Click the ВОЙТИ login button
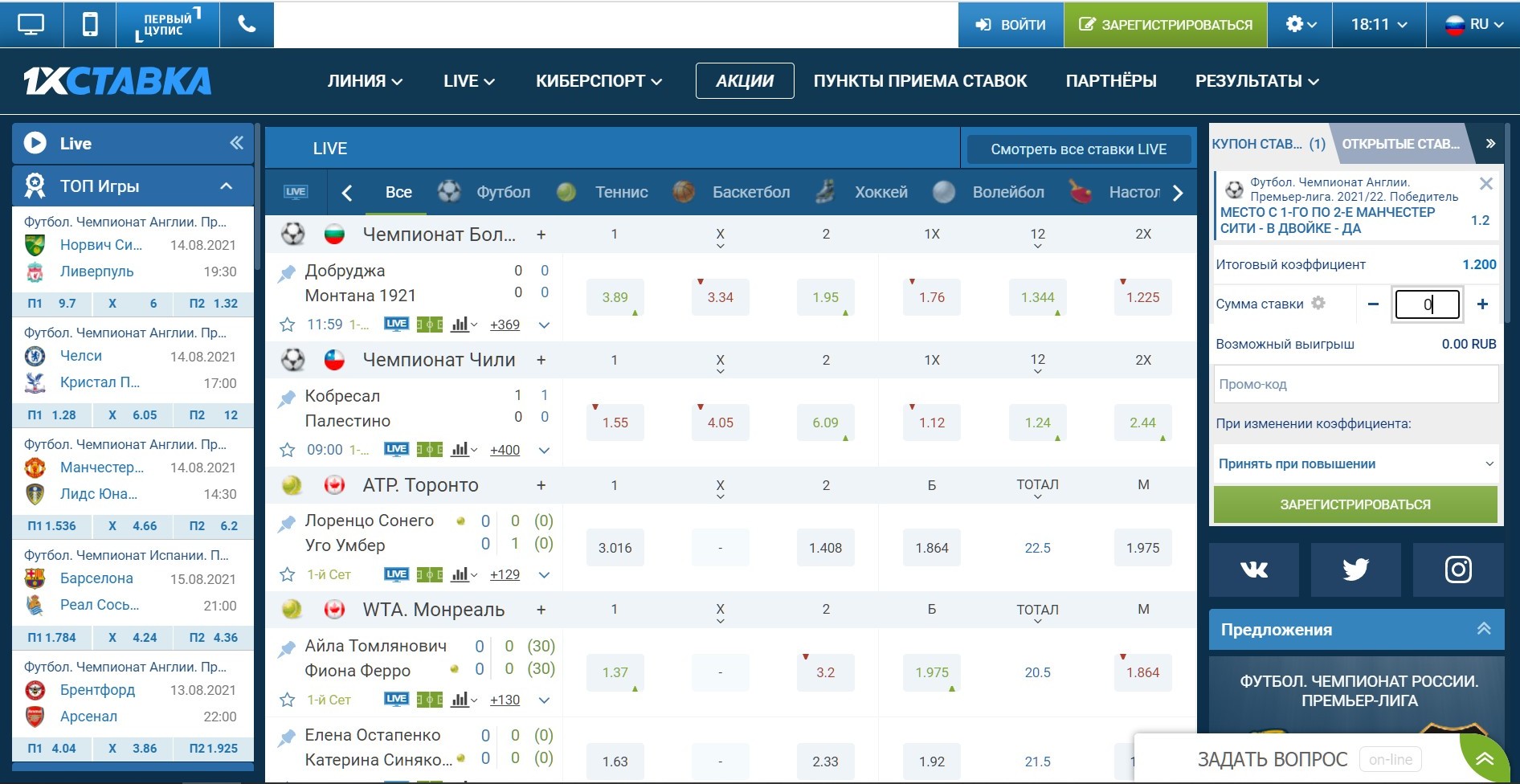Image resolution: width=1520 pixels, height=784 pixels. [1011, 24]
